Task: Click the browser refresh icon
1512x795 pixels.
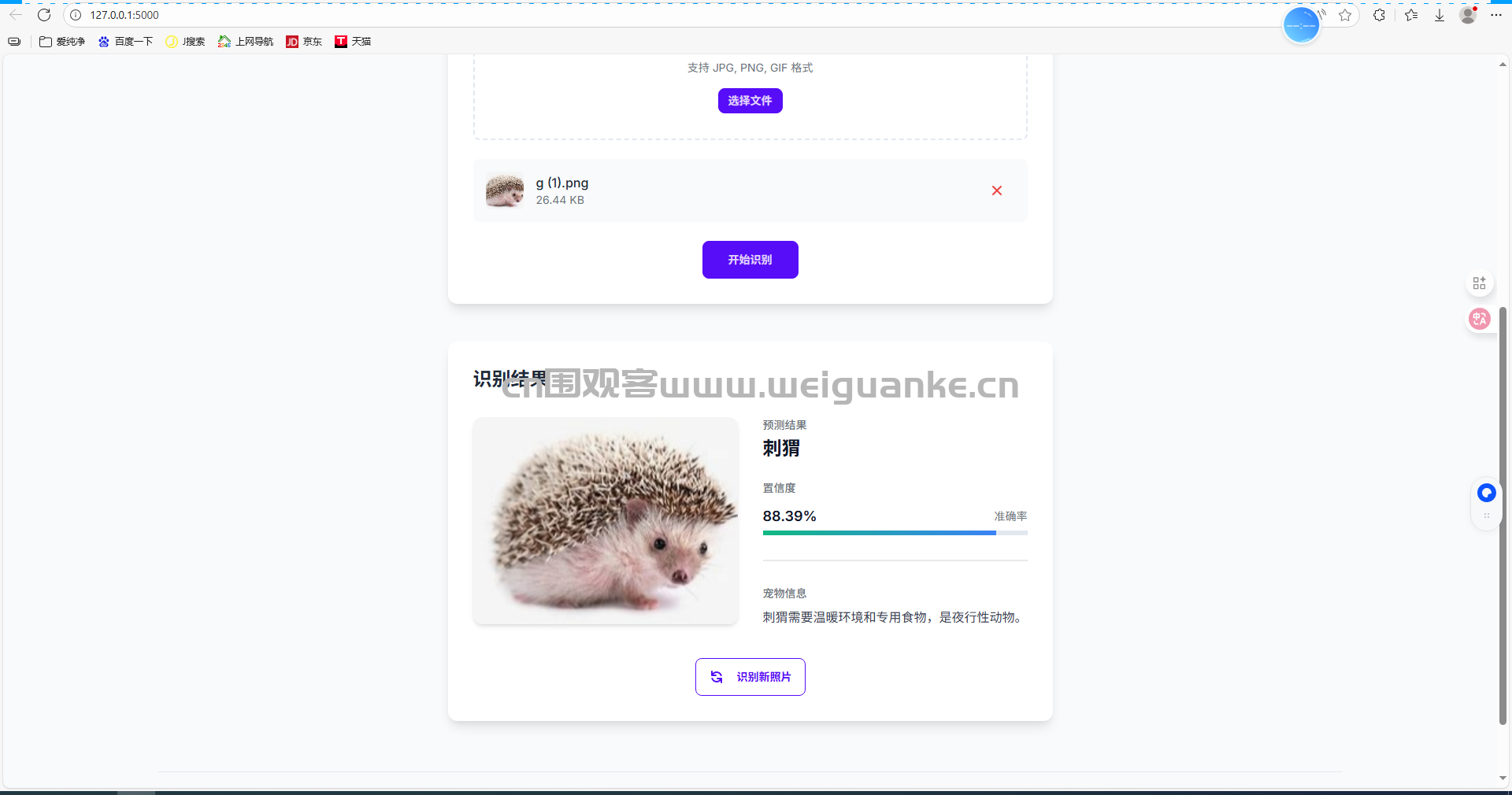Action: (x=44, y=15)
